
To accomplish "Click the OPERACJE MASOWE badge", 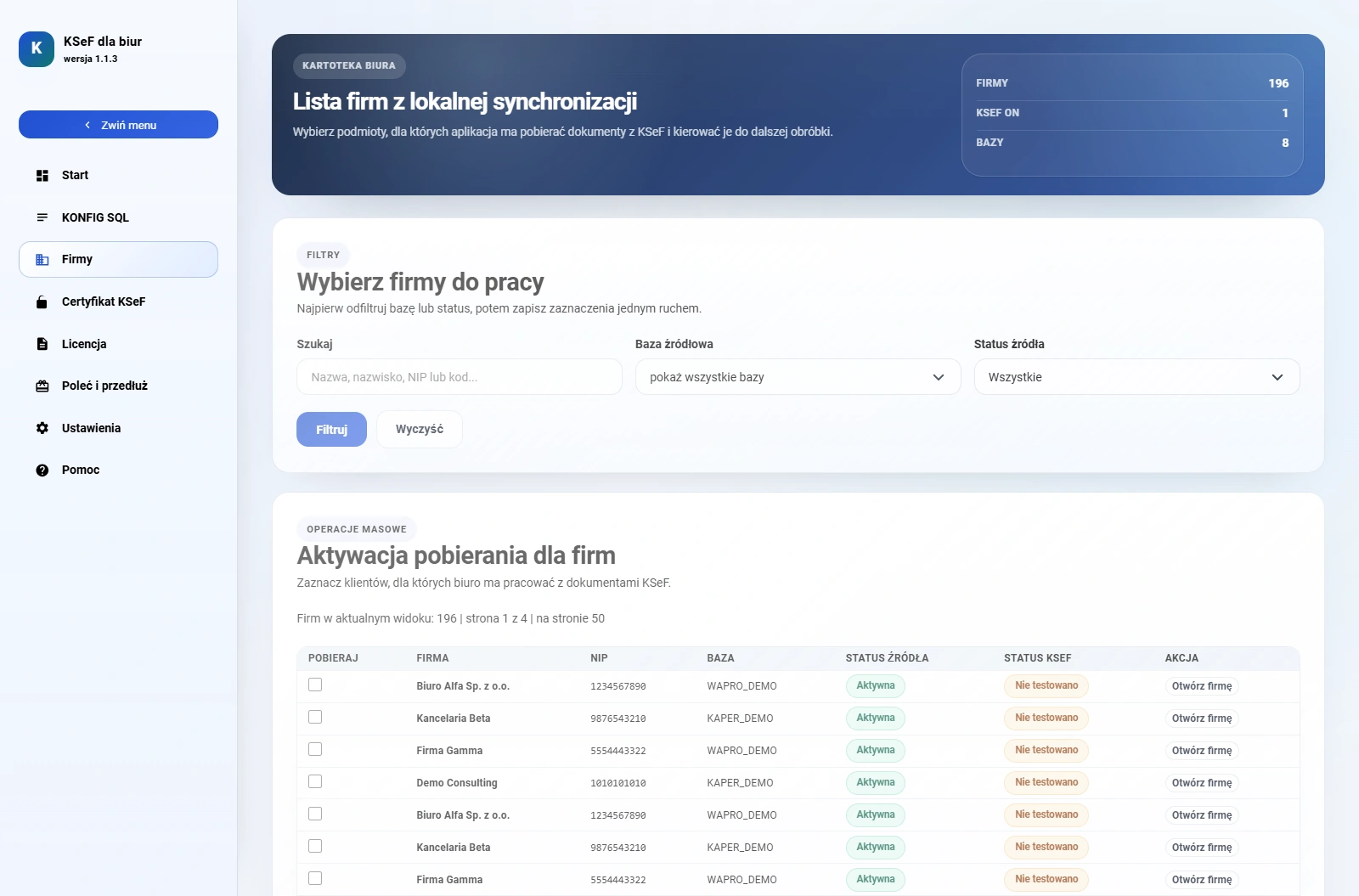I will (x=357, y=529).
